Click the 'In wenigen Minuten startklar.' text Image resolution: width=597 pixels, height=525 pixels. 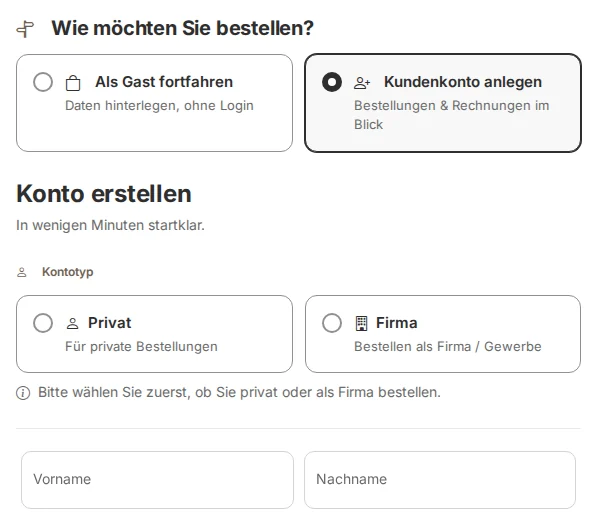point(110,225)
